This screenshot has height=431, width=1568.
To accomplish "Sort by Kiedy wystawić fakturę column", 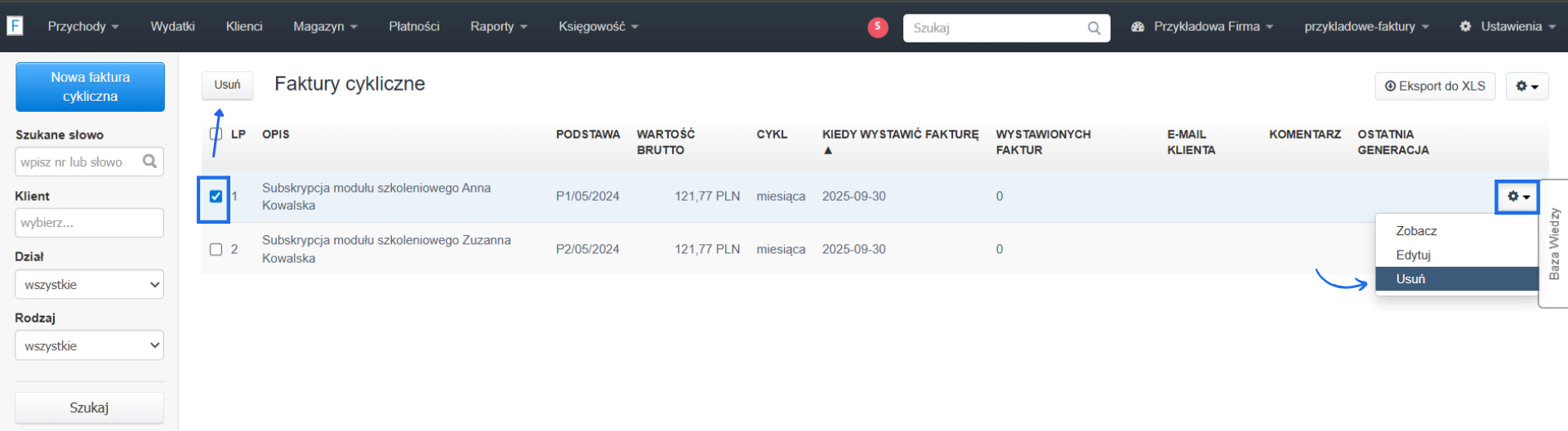I will [899, 135].
